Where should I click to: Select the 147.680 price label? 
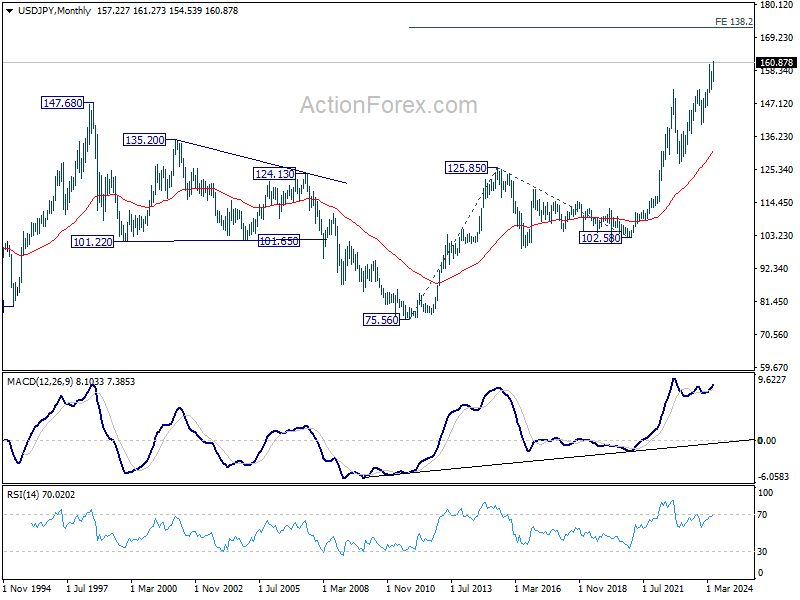pyautogui.click(x=62, y=103)
